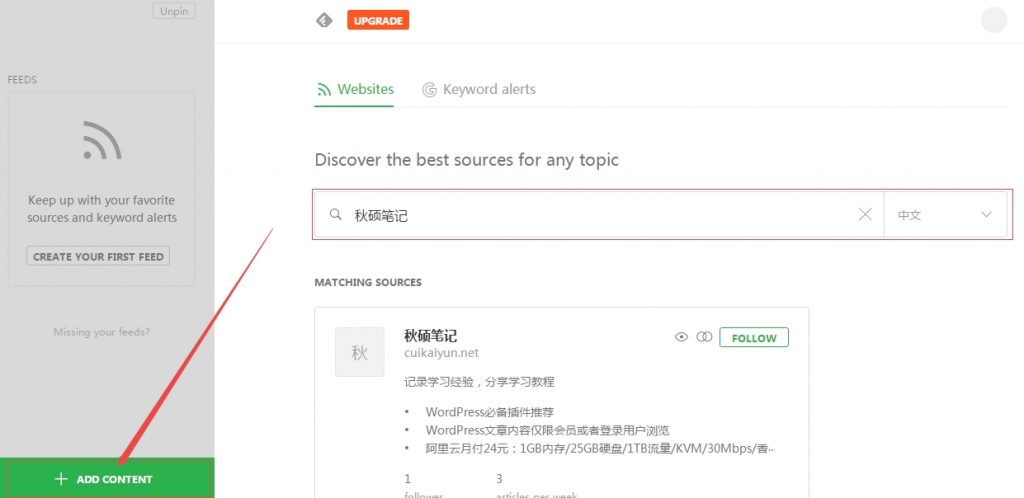Switch to the Keyword alerts tab

tap(479, 89)
